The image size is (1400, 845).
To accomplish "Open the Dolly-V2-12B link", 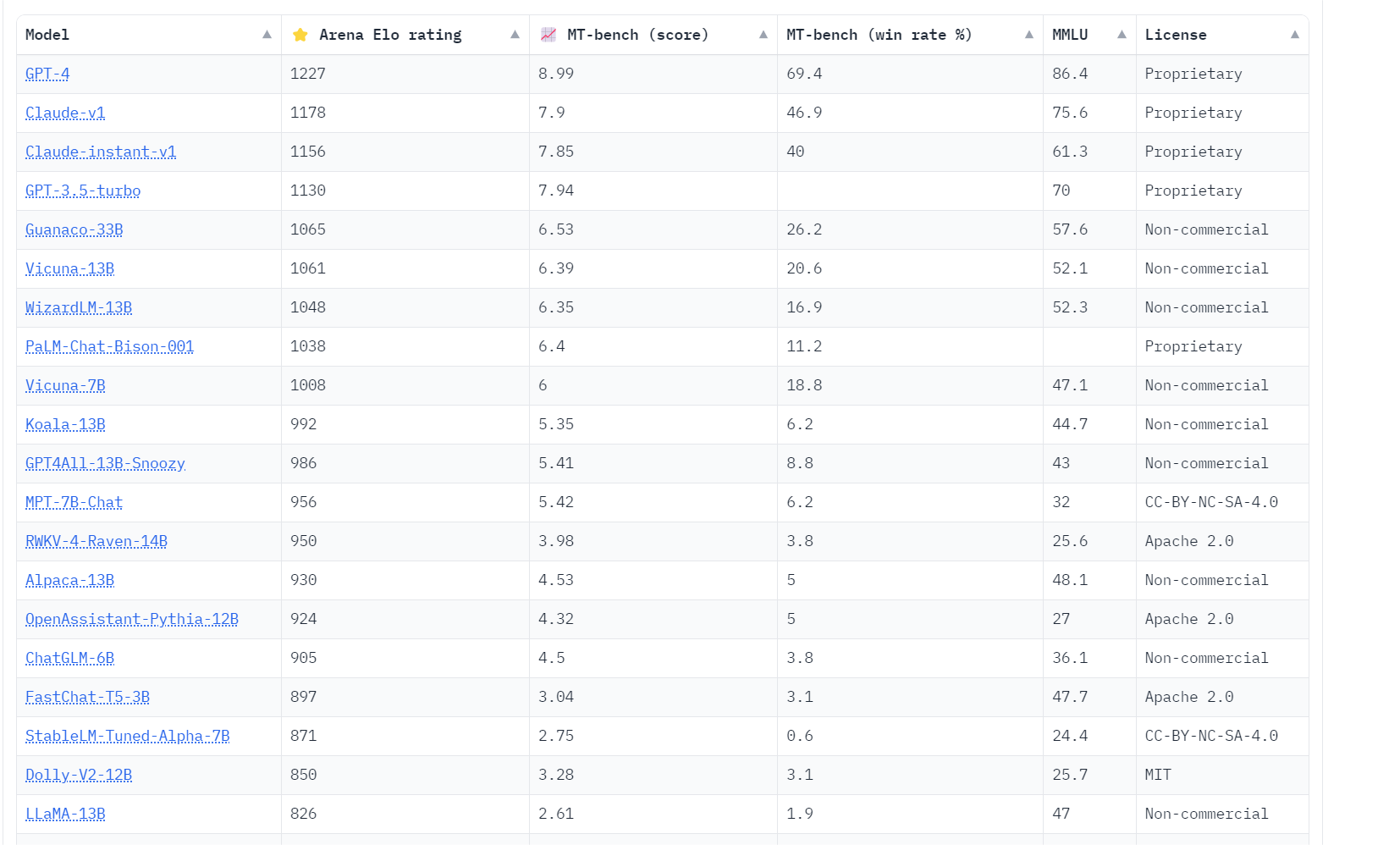I will point(79,775).
